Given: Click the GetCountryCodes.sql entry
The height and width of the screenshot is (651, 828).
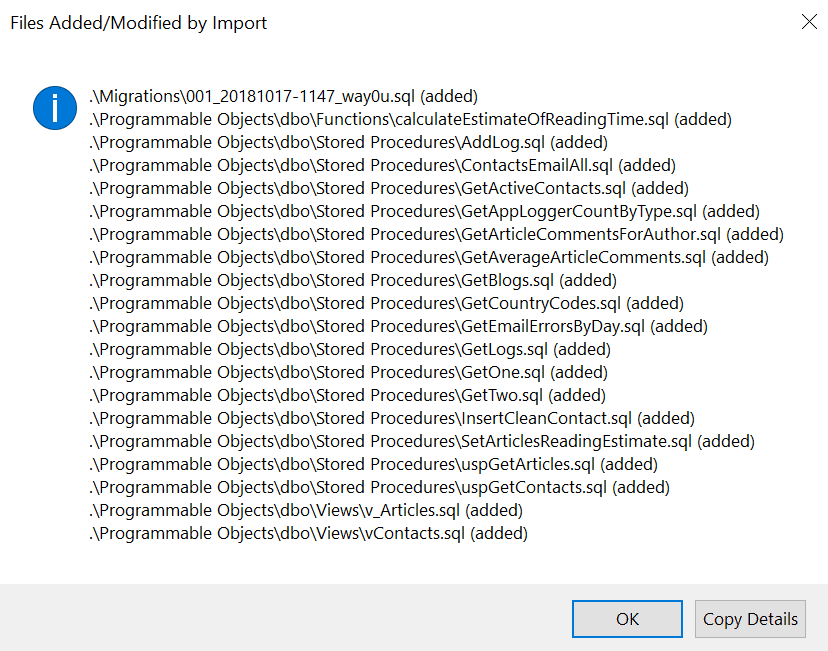Looking at the screenshot, I should 387,304.
